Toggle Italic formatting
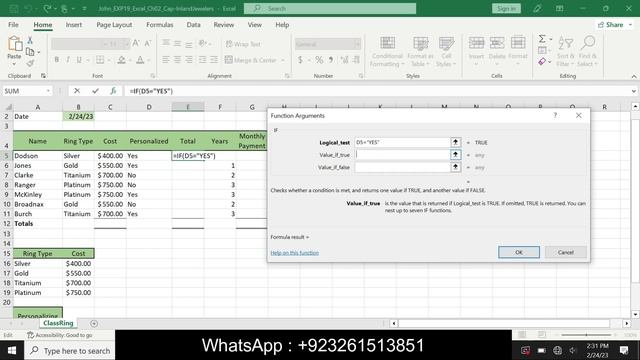This screenshot has width=640, height=360. 68,60
